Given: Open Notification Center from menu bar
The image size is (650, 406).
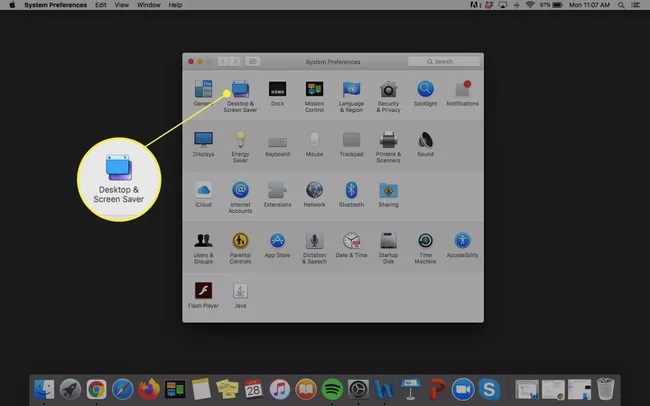Looking at the screenshot, I should (635, 5).
